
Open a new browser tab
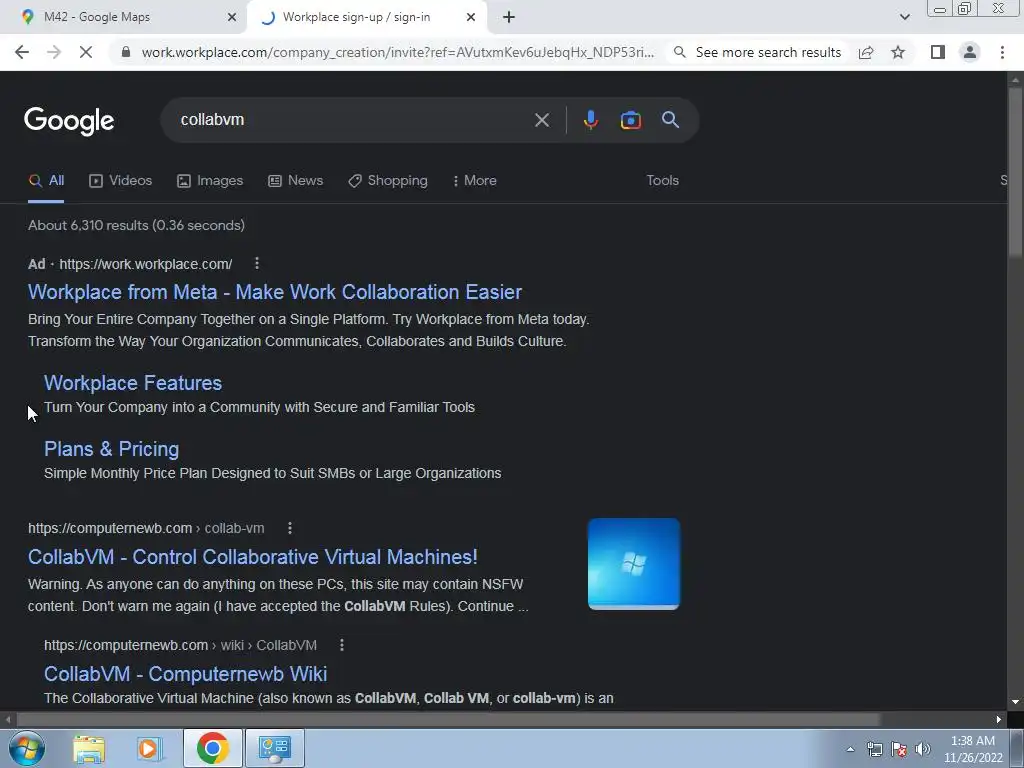tap(509, 17)
